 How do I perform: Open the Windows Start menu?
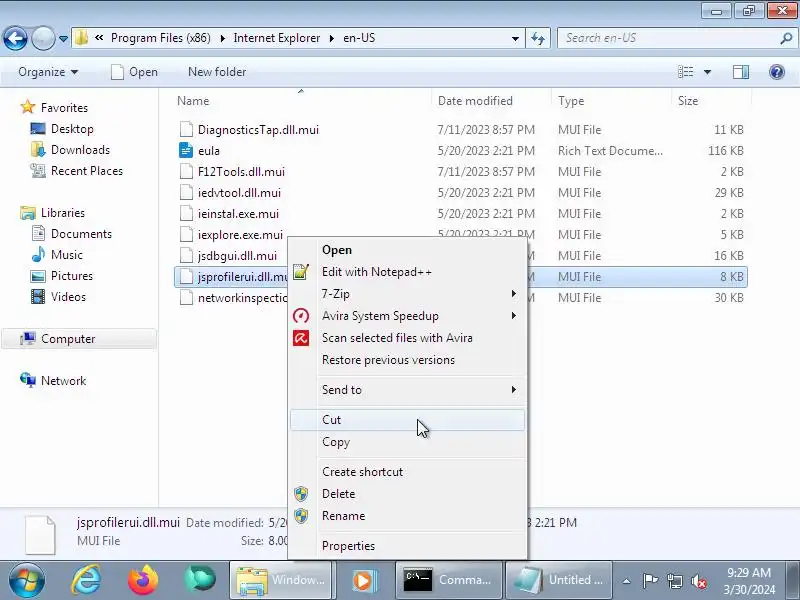coord(27,580)
